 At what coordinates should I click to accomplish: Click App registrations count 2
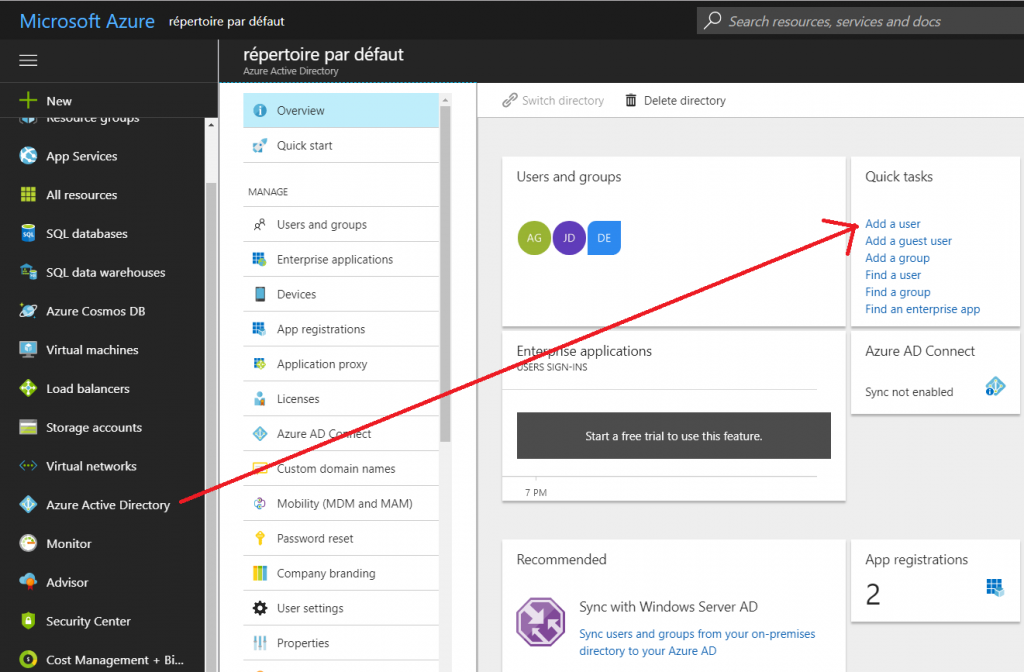pos(873,594)
